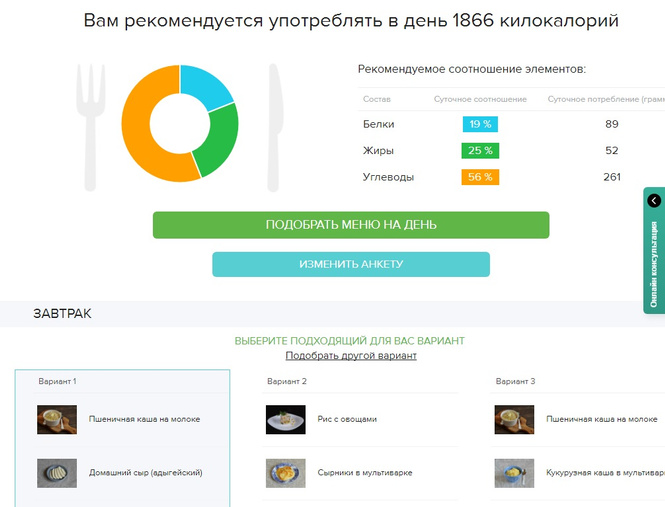Open the Онлайн консультация side tab
This screenshot has height=507, width=665.
654,264
